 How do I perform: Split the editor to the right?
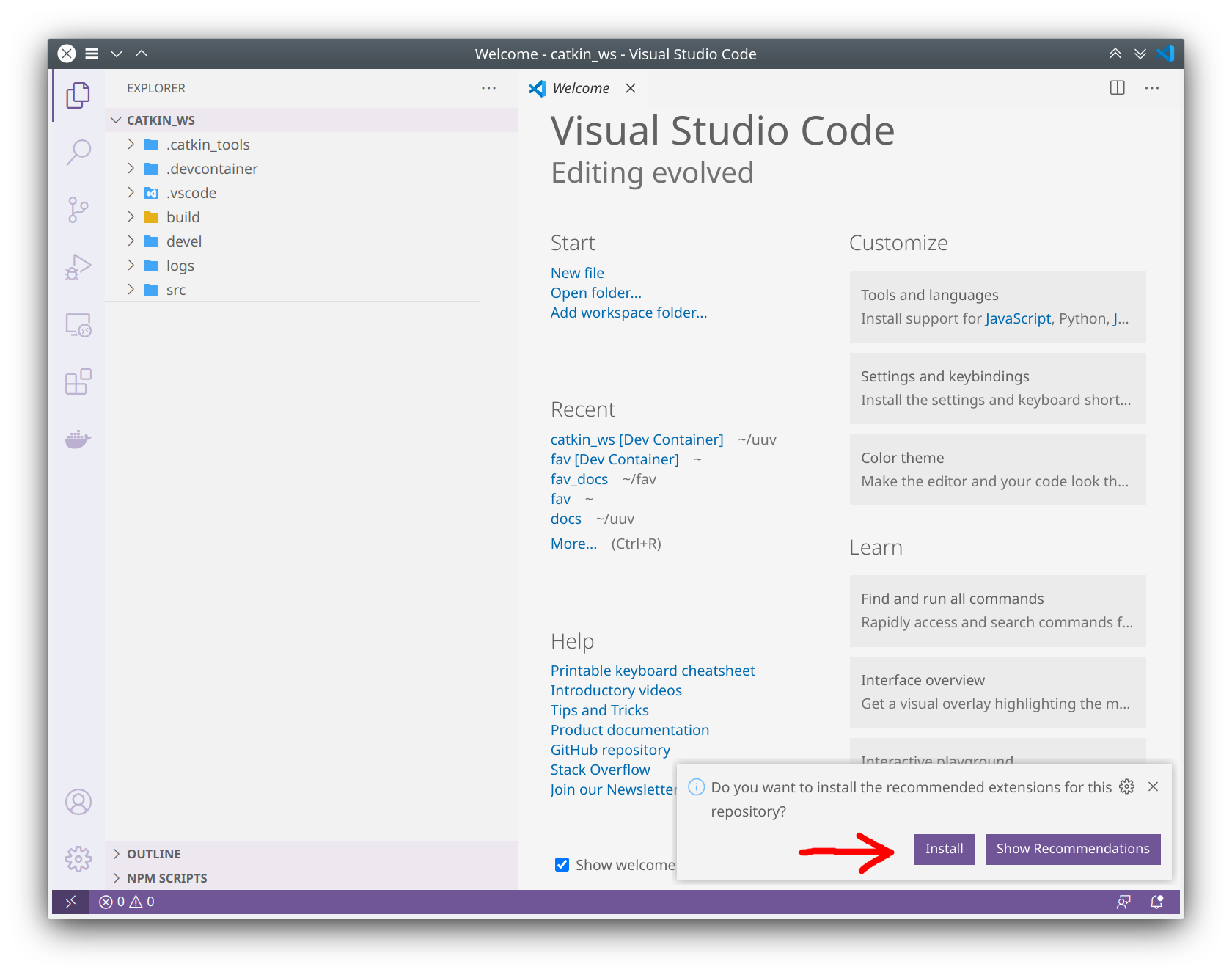pos(1118,88)
